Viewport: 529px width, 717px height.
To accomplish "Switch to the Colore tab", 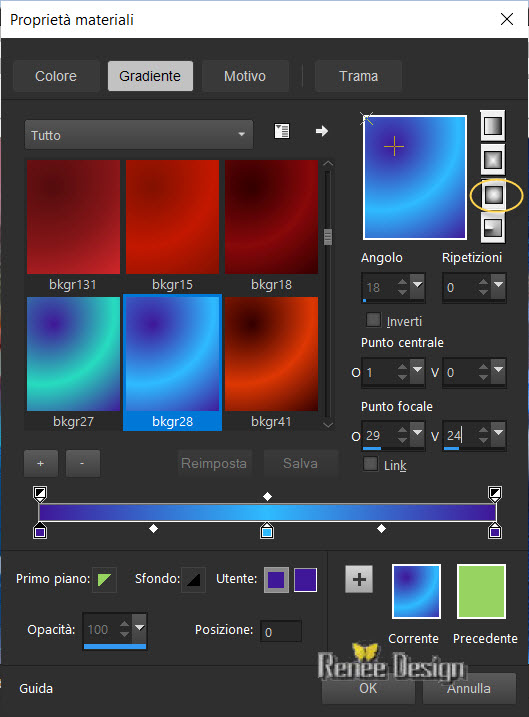I will point(56,76).
